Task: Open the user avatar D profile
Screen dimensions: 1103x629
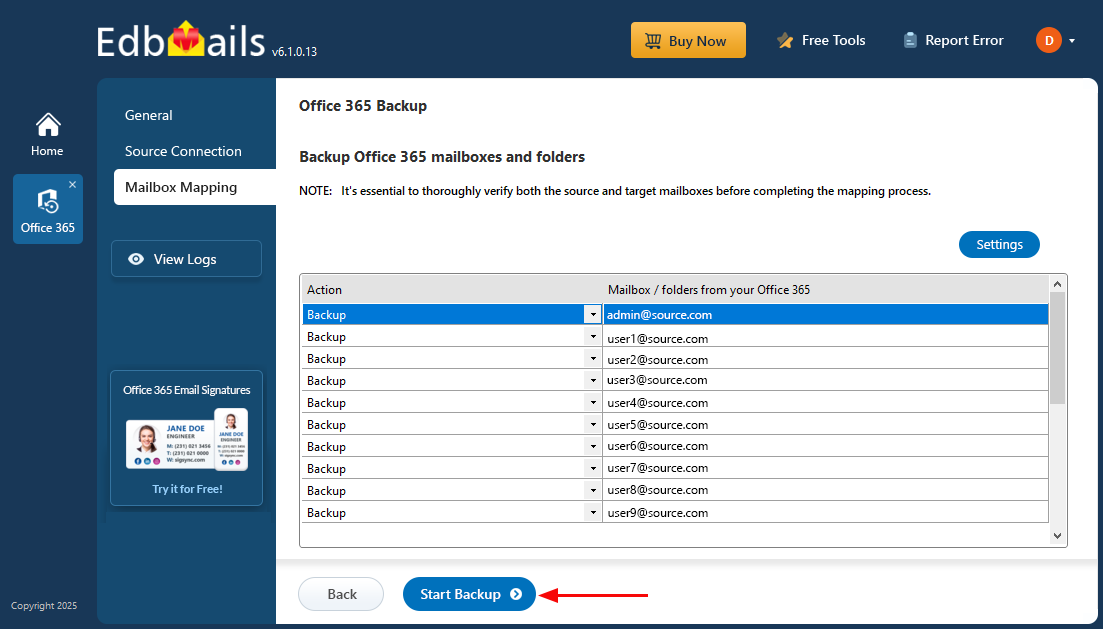Action: click(x=1048, y=40)
